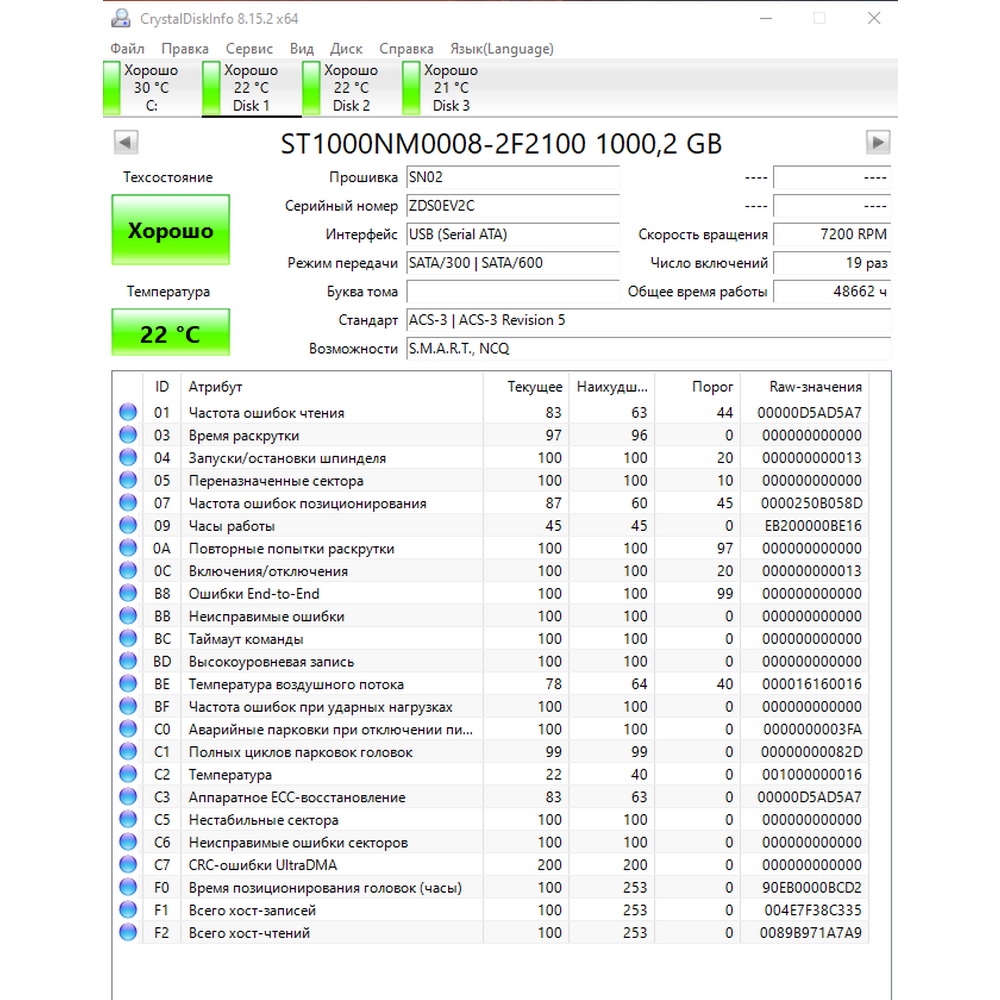Click status orb for attribute F2 Всего хост-чтений
Image resolution: width=1000 pixels, height=1000 pixels.
pos(128,932)
